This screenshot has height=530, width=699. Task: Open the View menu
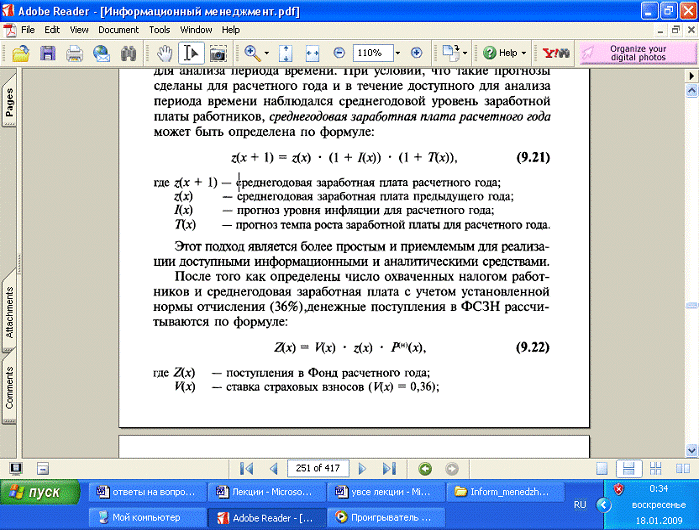point(79,30)
